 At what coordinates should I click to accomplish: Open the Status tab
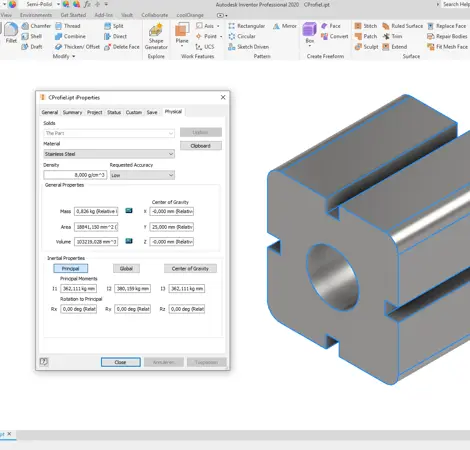tap(114, 112)
